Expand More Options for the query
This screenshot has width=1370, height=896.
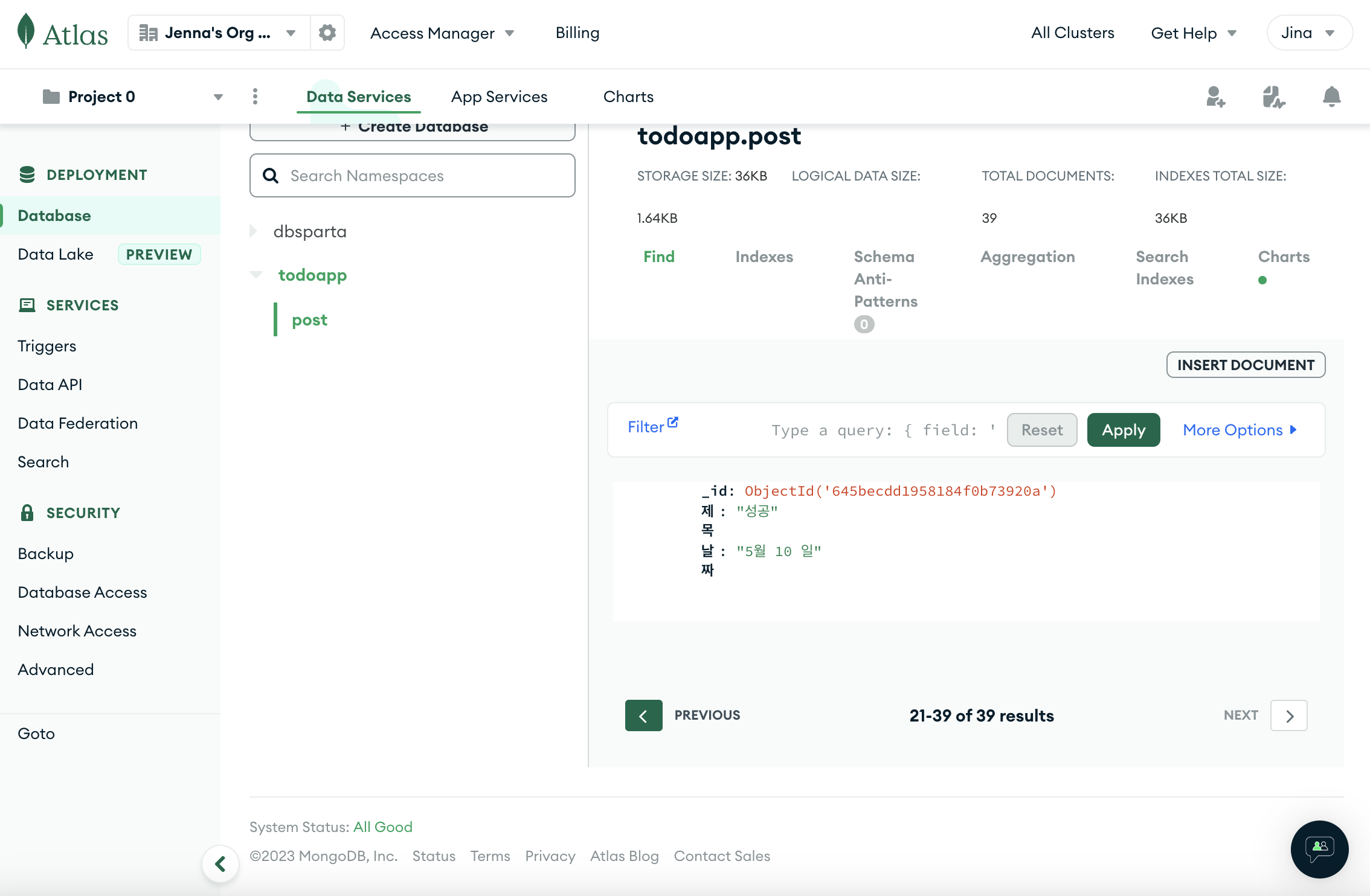[1240, 430]
